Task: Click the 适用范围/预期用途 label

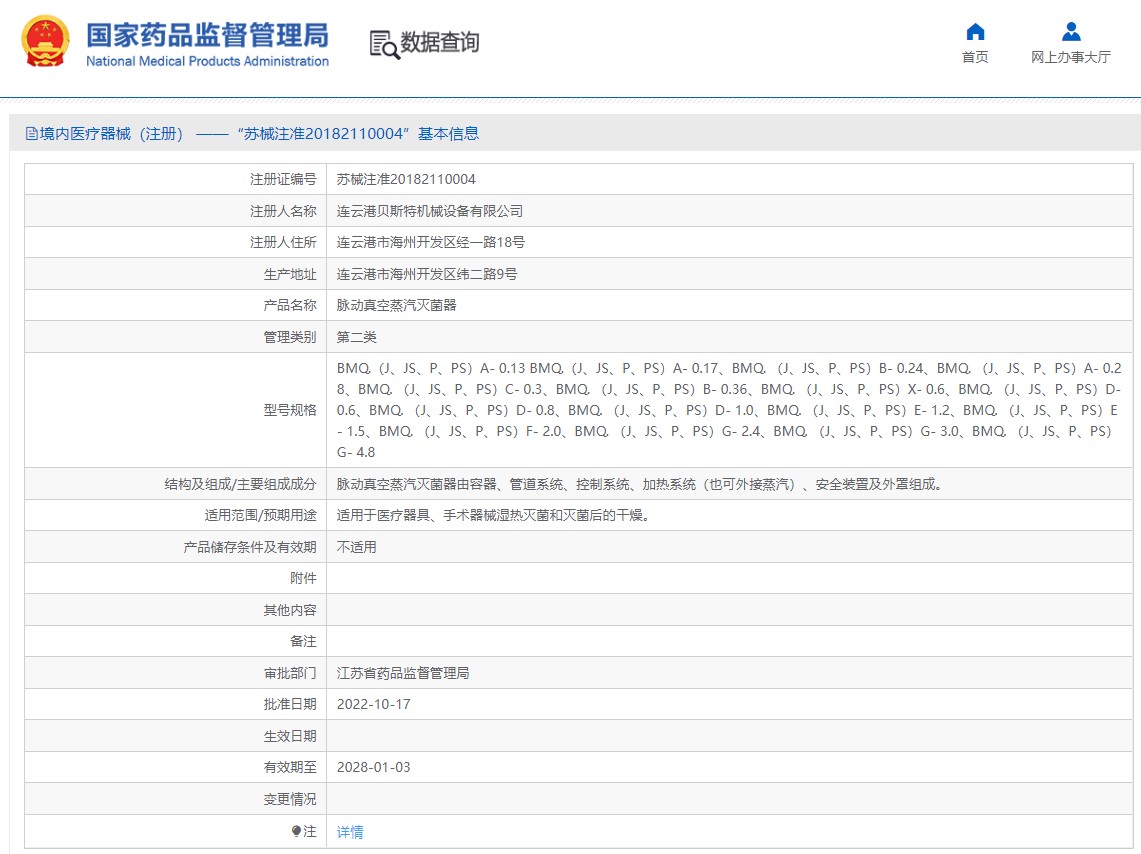Action: 261,515
